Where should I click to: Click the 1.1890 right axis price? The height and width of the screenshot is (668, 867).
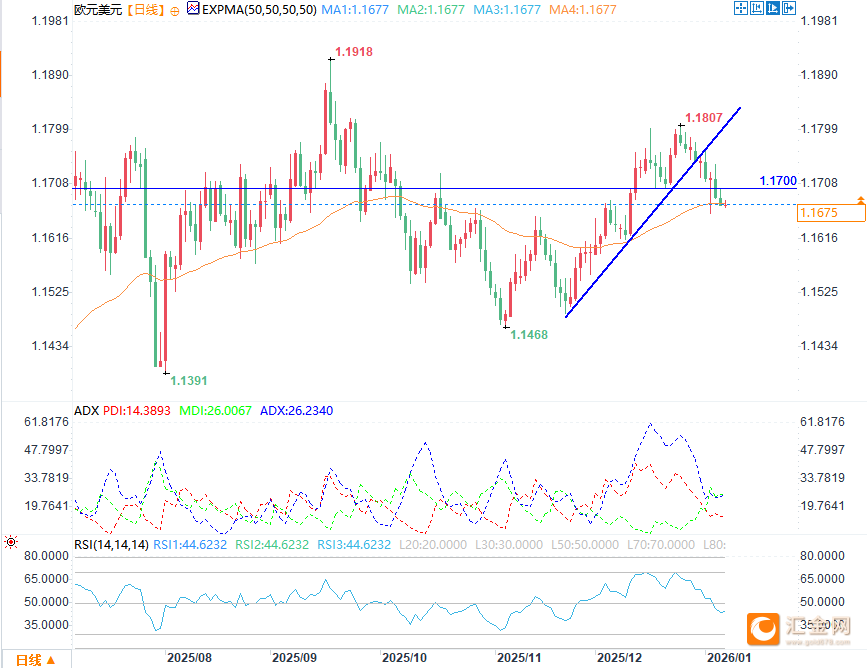pos(819,75)
